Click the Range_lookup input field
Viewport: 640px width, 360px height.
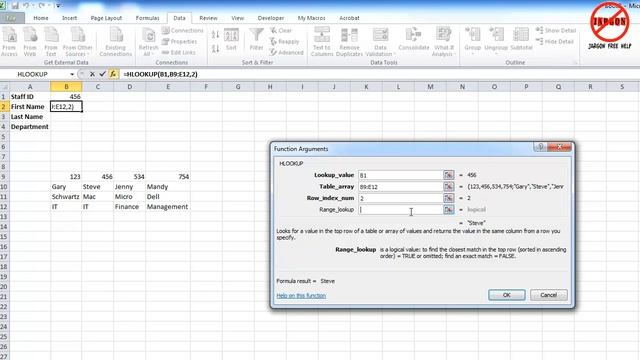(400, 209)
